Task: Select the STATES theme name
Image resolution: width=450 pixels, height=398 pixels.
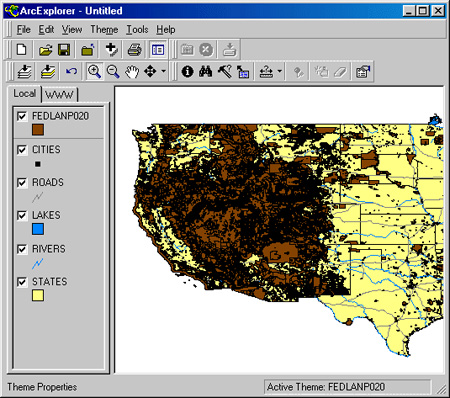Action: [x=49, y=282]
